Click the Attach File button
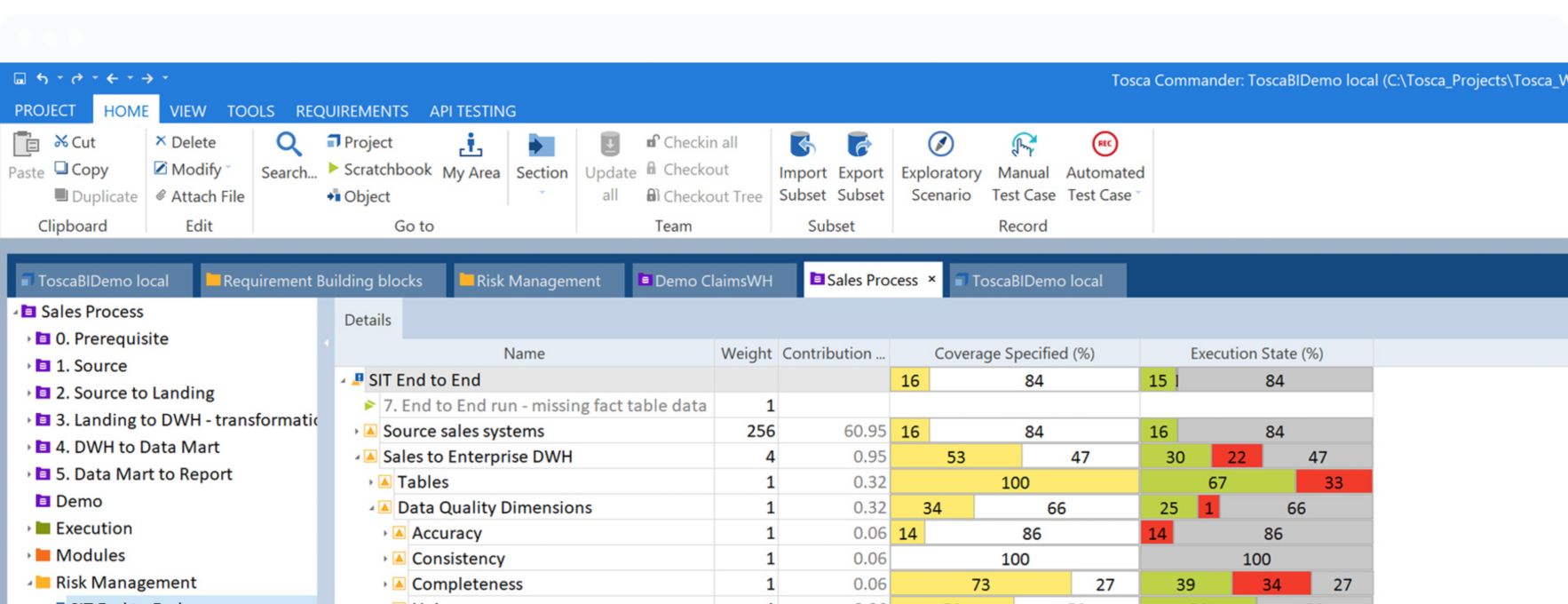The width and height of the screenshot is (1568, 604). (x=200, y=196)
